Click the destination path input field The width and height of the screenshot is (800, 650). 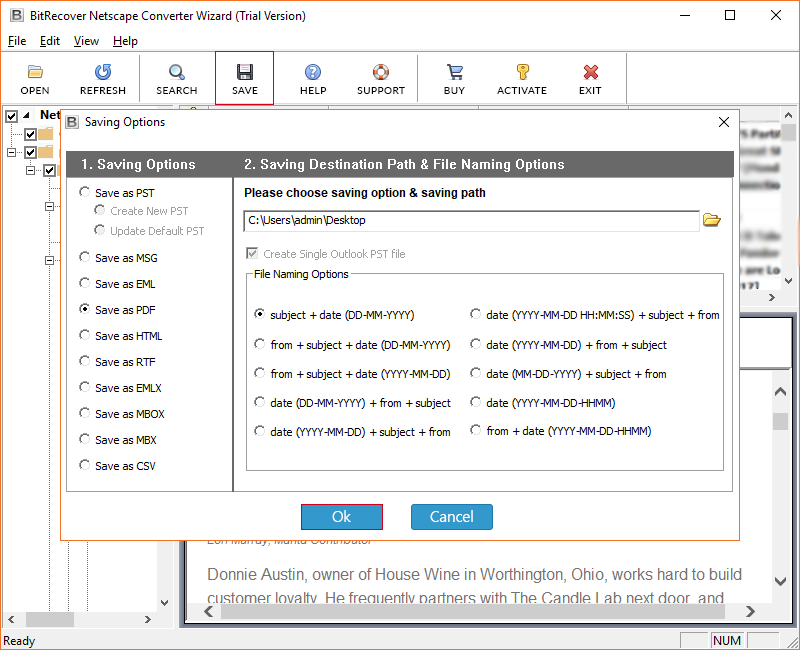pyautogui.click(x=471, y=220)
